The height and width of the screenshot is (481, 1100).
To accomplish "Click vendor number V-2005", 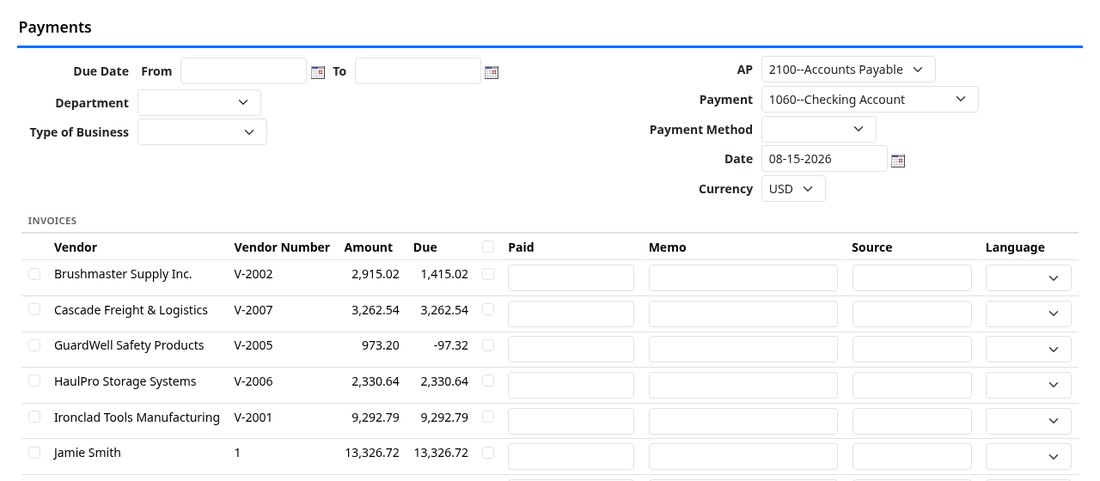I will click(253, 345).
